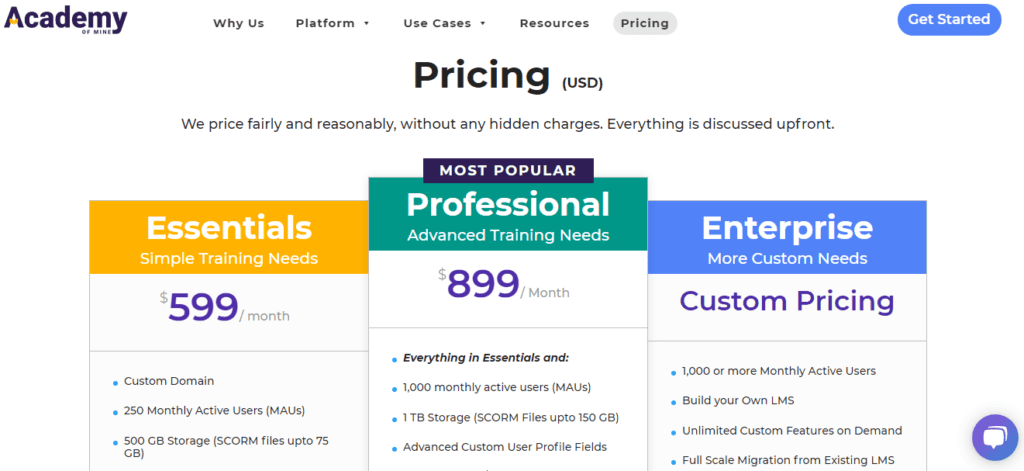
Task: Open the Why Us menu item
Action: pyautogui.click(x=238, y=24)
